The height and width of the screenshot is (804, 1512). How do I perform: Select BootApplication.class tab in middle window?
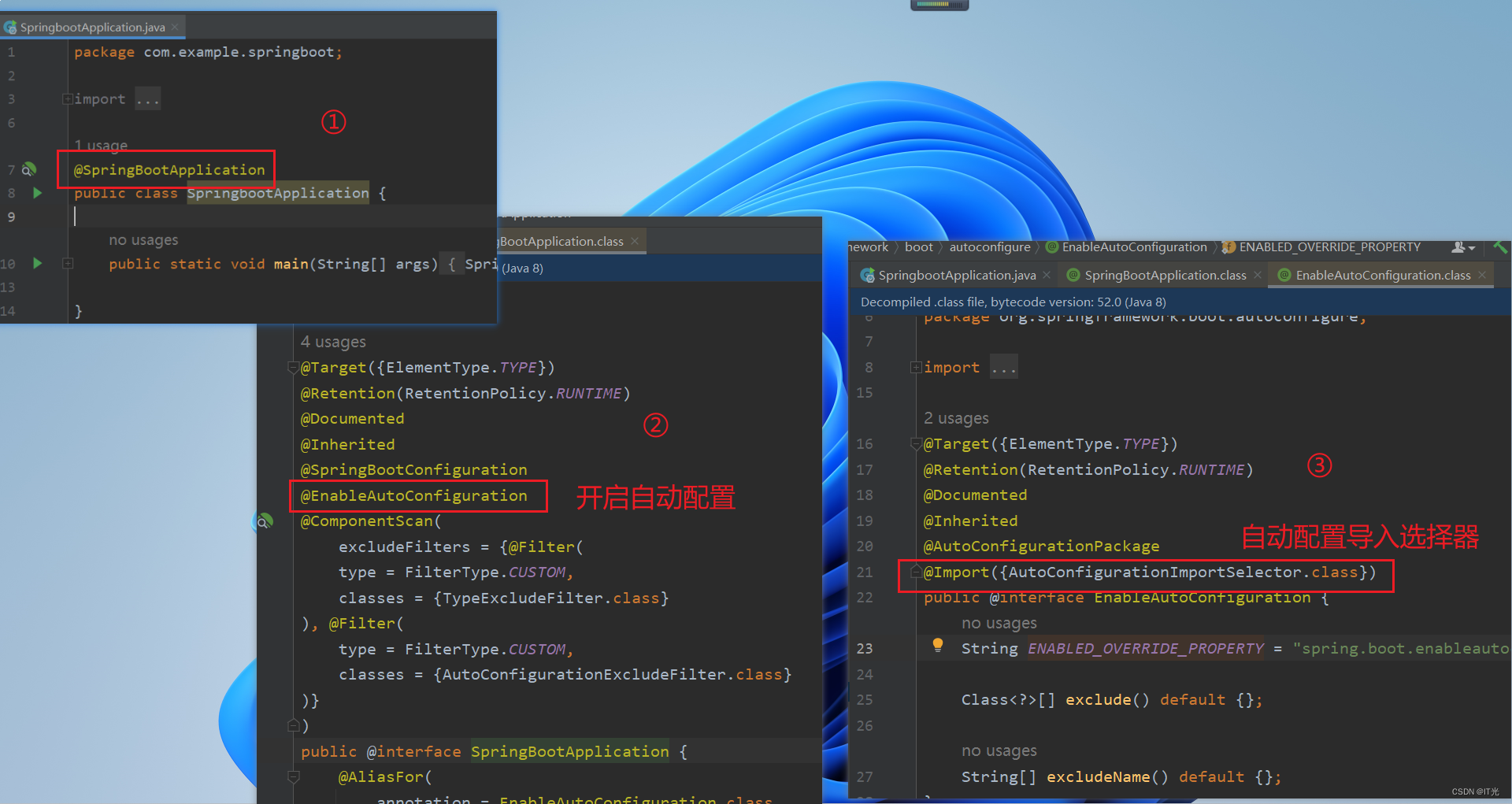click(561, 242)
